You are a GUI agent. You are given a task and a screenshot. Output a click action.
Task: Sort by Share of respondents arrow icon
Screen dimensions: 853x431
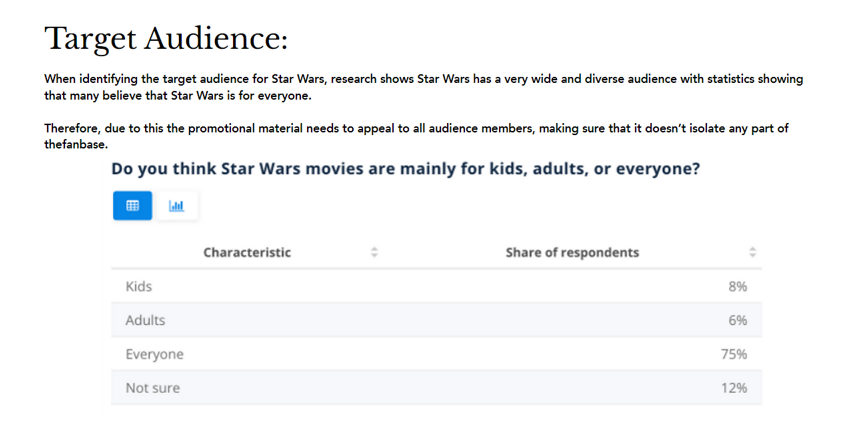(x=752, y=253)
